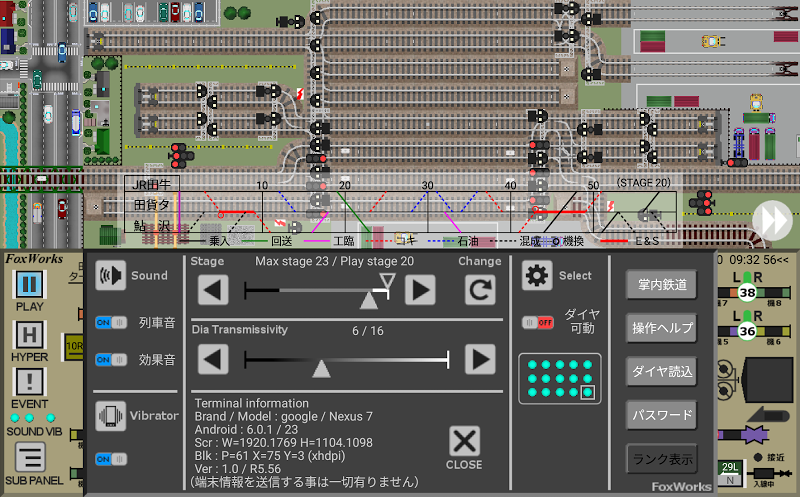Open the SUB PANEL menu icon
The height and width of the screenshot is (497, 800).
click(x=30, y=457)
